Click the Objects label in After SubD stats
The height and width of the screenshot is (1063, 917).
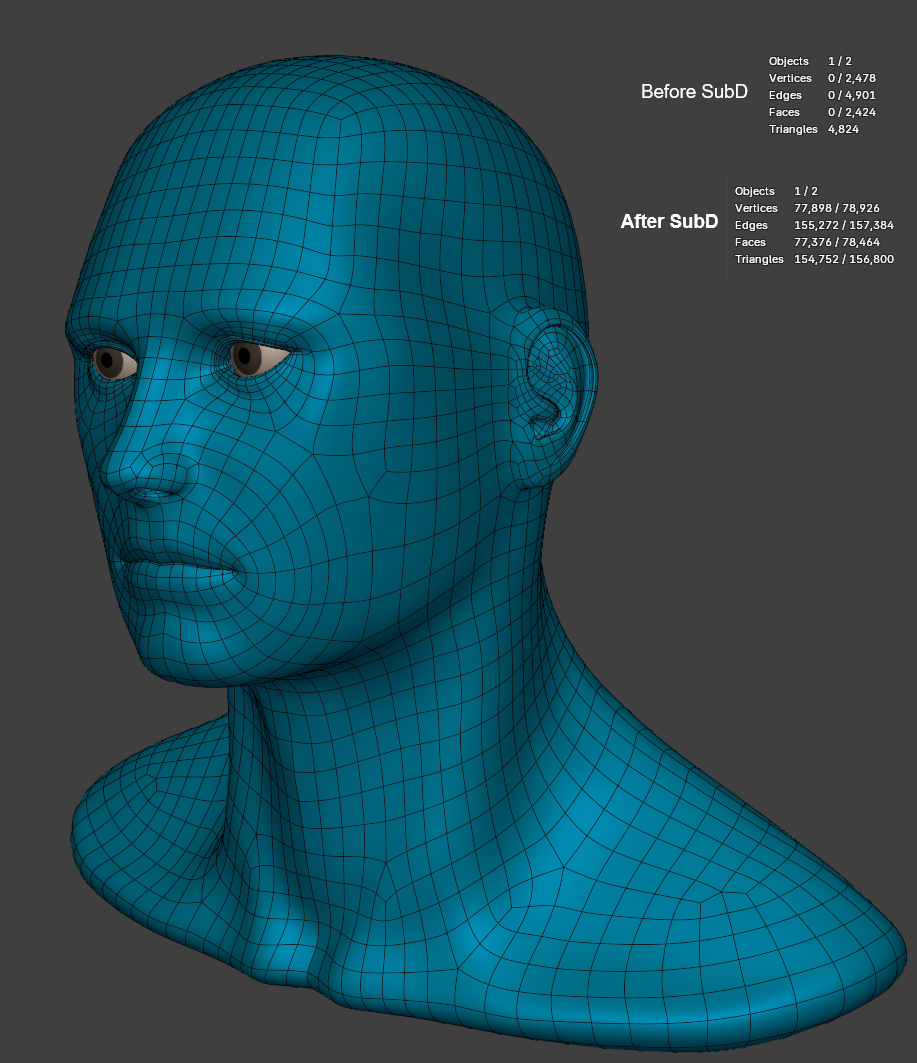point(754,191)
